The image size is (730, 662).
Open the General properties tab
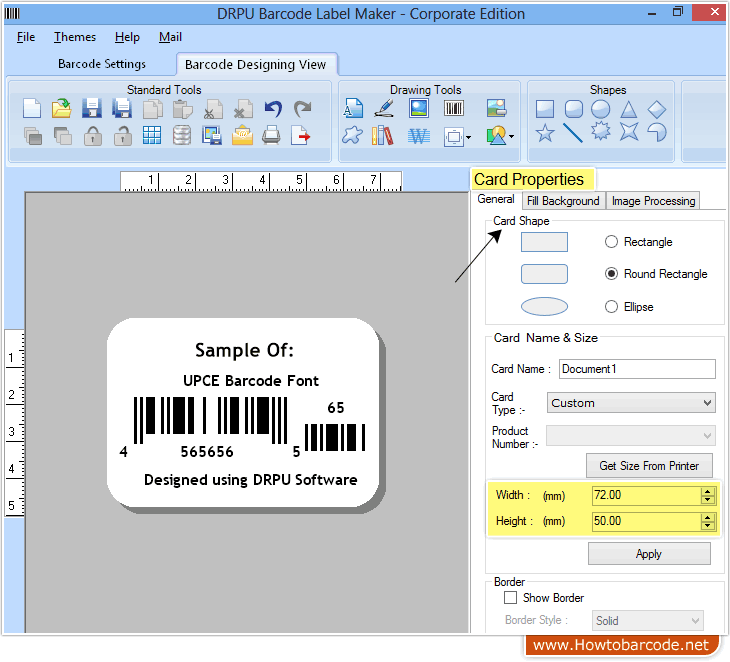[x=496, y=199]
